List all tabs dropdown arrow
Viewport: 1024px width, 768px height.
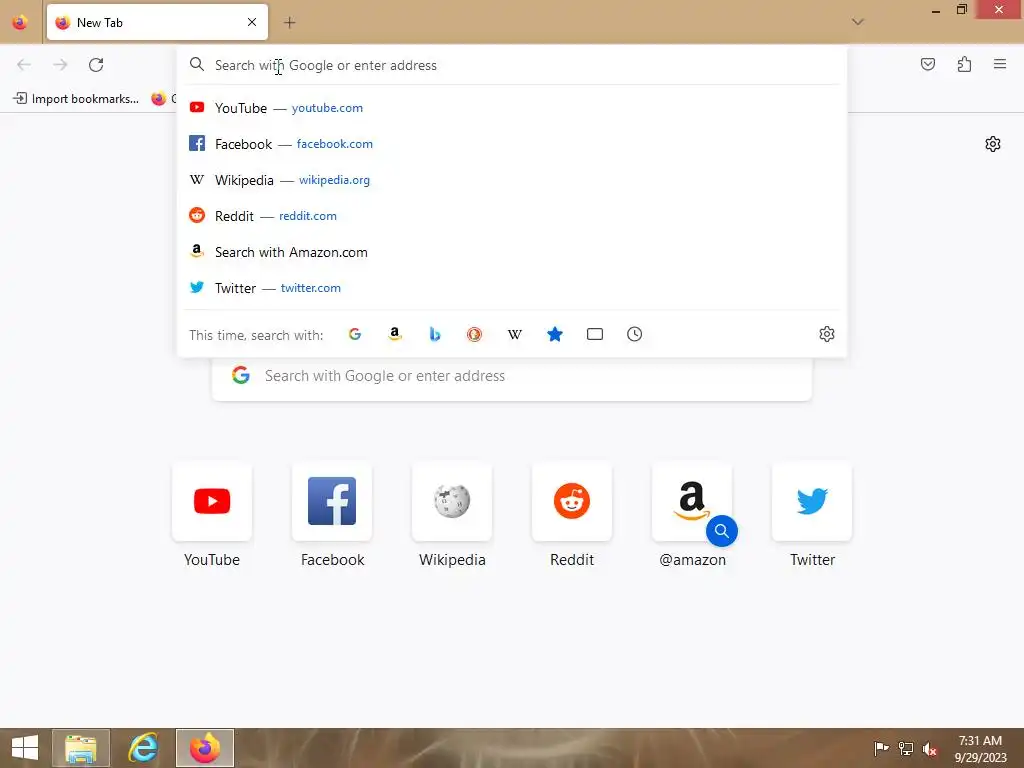click(858, 22)
